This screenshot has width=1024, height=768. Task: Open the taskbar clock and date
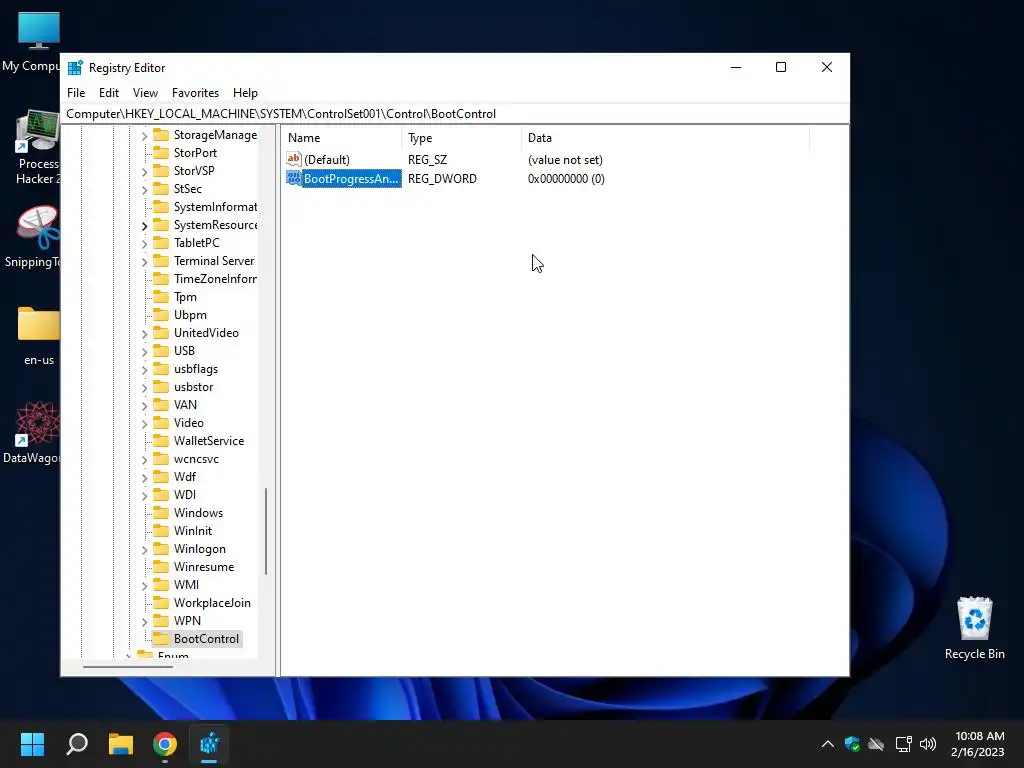[x=978, y=744]
